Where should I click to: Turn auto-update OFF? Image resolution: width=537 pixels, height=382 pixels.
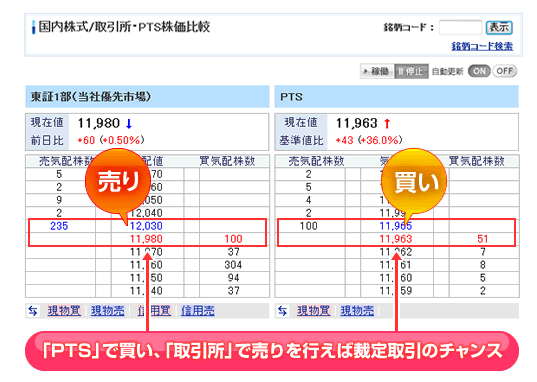pos(504,71)
